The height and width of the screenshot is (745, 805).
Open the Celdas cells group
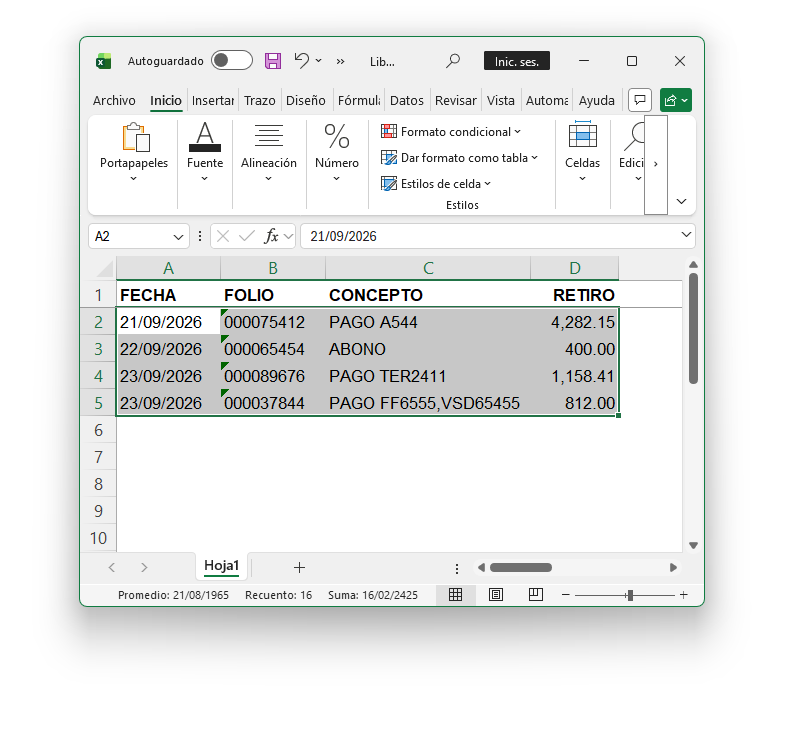tap(582, 152)
